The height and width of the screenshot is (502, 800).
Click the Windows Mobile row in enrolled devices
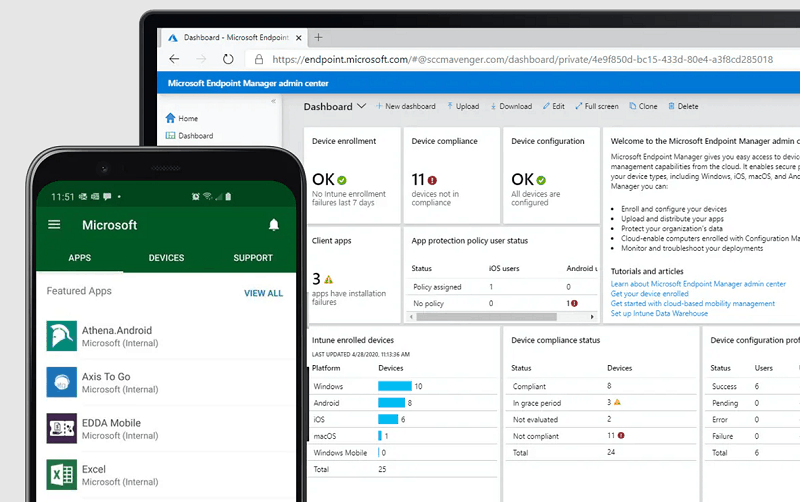point(403,453)
